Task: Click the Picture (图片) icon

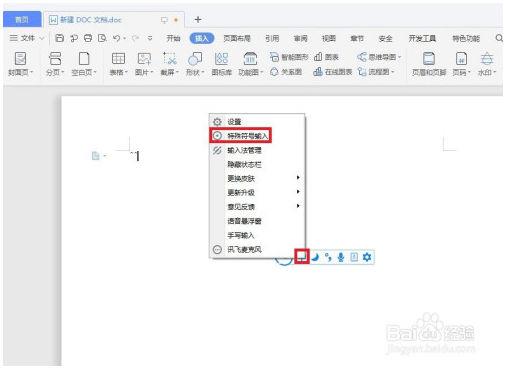Action: [x=144, y=59]
